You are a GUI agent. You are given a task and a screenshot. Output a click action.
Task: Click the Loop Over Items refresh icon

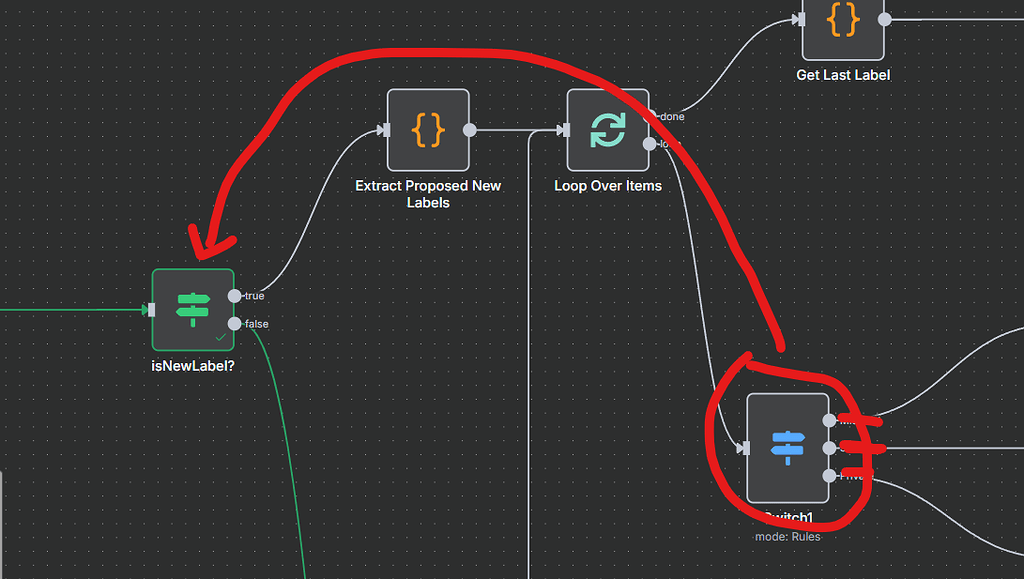pos(608,130)
